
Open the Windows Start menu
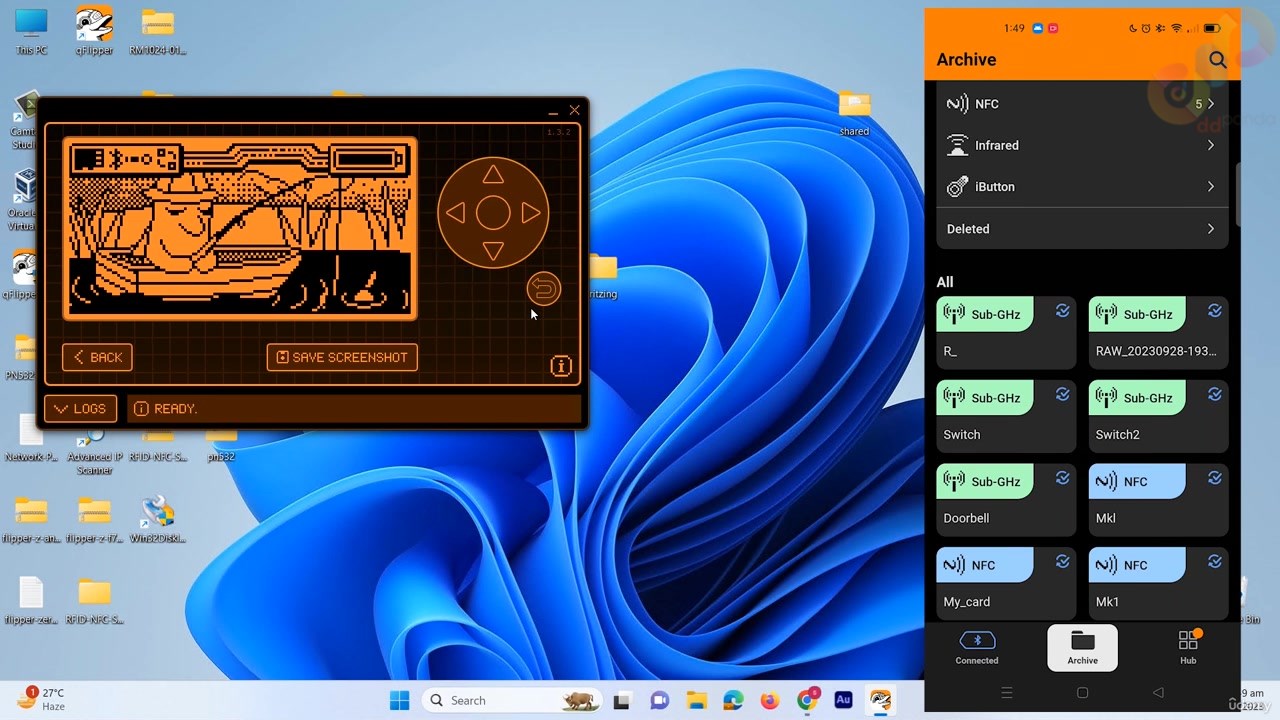tap(399, 700)
